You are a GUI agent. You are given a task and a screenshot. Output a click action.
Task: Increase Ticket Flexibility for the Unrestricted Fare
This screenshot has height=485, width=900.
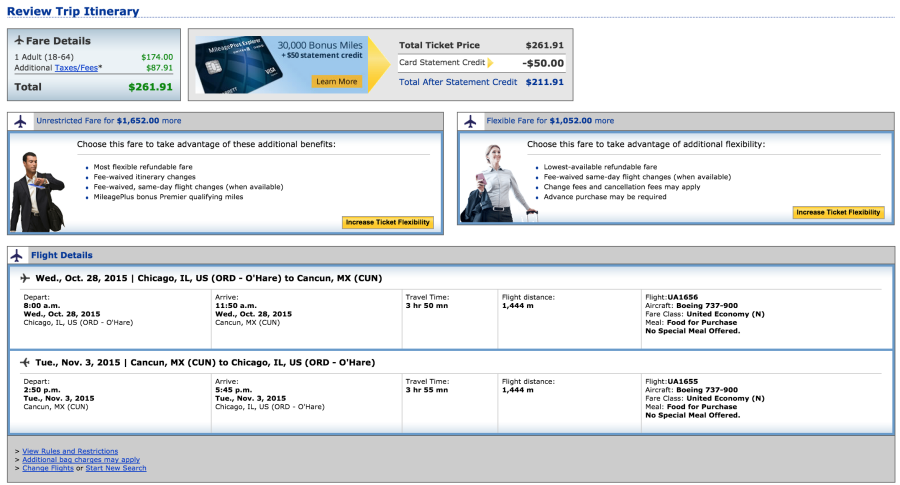pos(388,222)
